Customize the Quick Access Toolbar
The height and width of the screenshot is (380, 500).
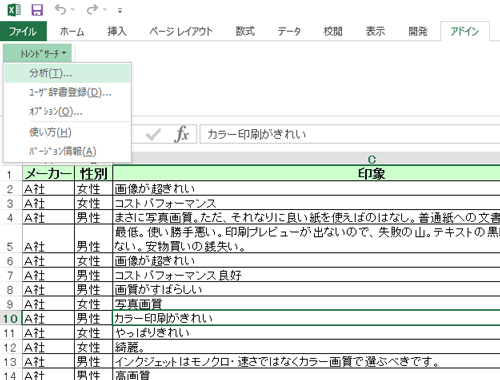click(120, 11)
